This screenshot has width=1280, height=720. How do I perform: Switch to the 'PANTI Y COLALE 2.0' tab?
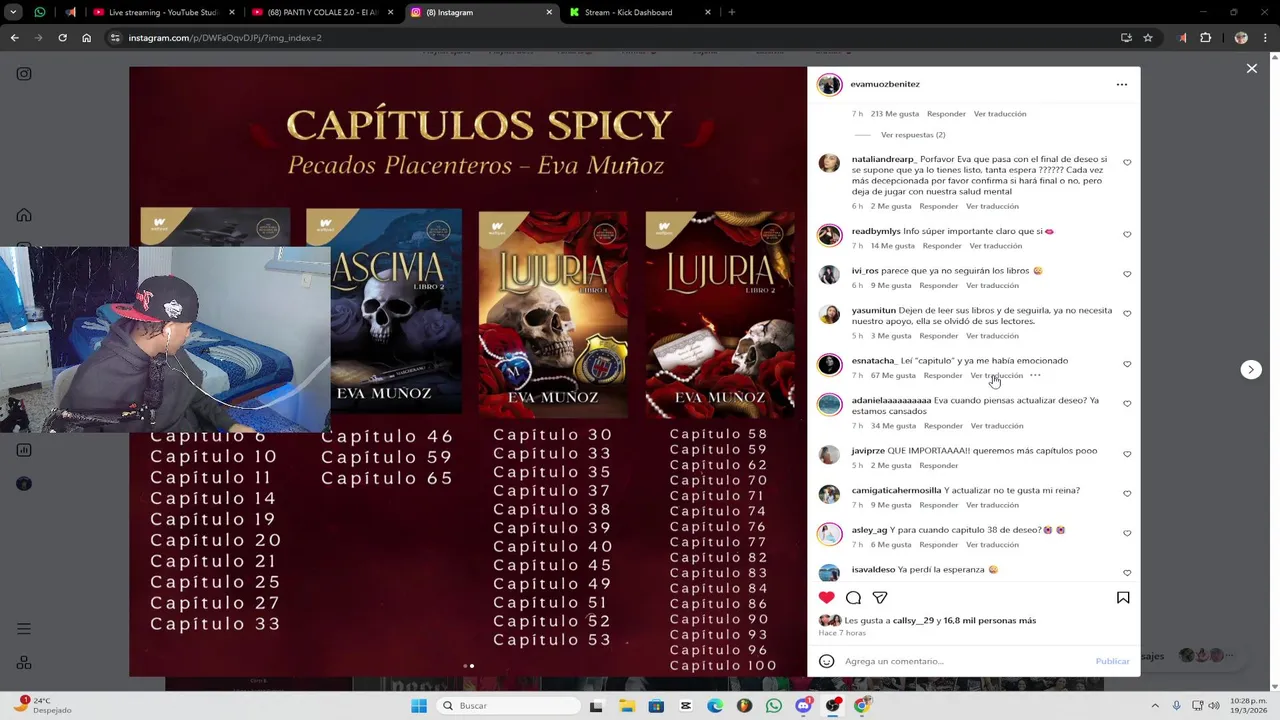coord(321,12)
